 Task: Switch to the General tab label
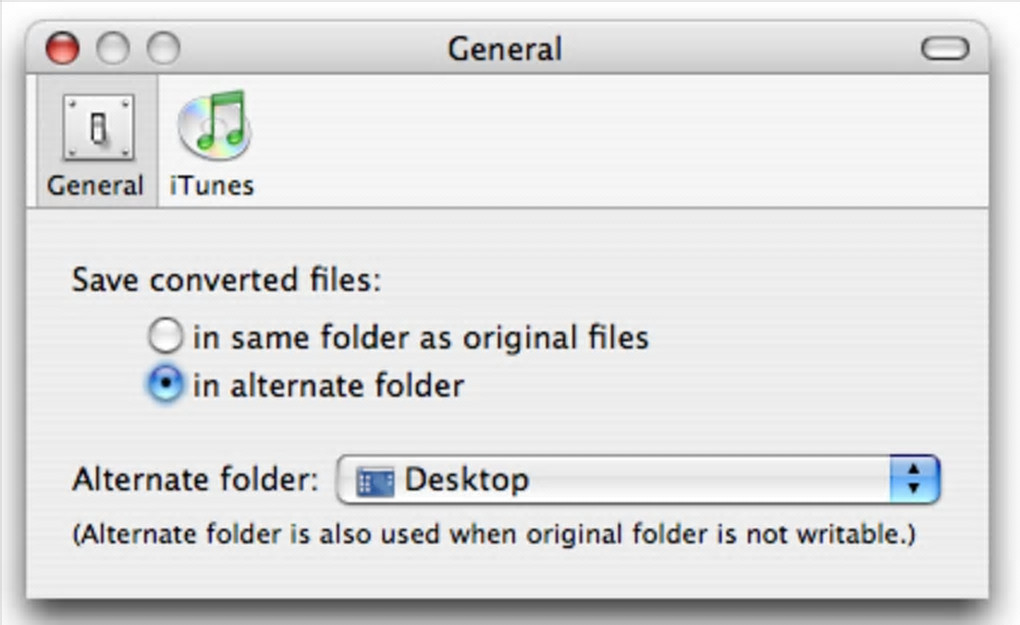[x=95, y=186]
